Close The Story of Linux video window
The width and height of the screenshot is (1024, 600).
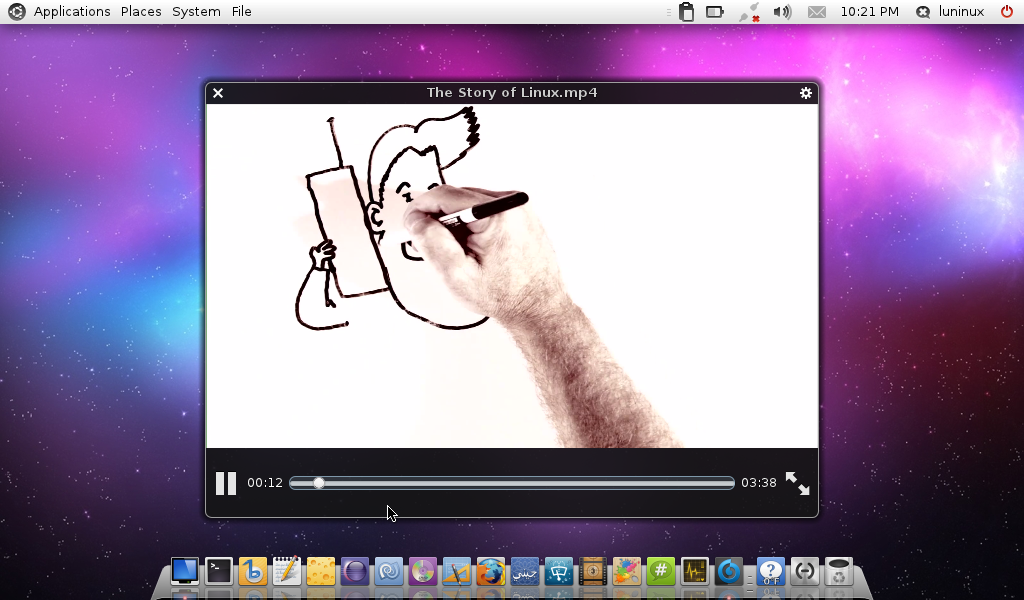pos(218,93)
